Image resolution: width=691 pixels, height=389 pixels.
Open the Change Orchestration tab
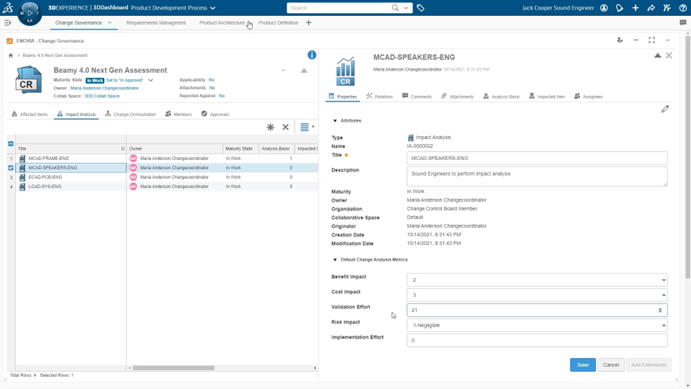tap(130, 114)
